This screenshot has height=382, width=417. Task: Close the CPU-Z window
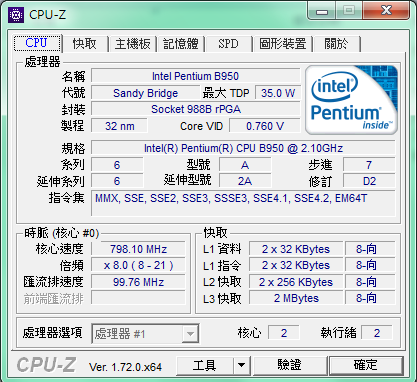(387, 11)
